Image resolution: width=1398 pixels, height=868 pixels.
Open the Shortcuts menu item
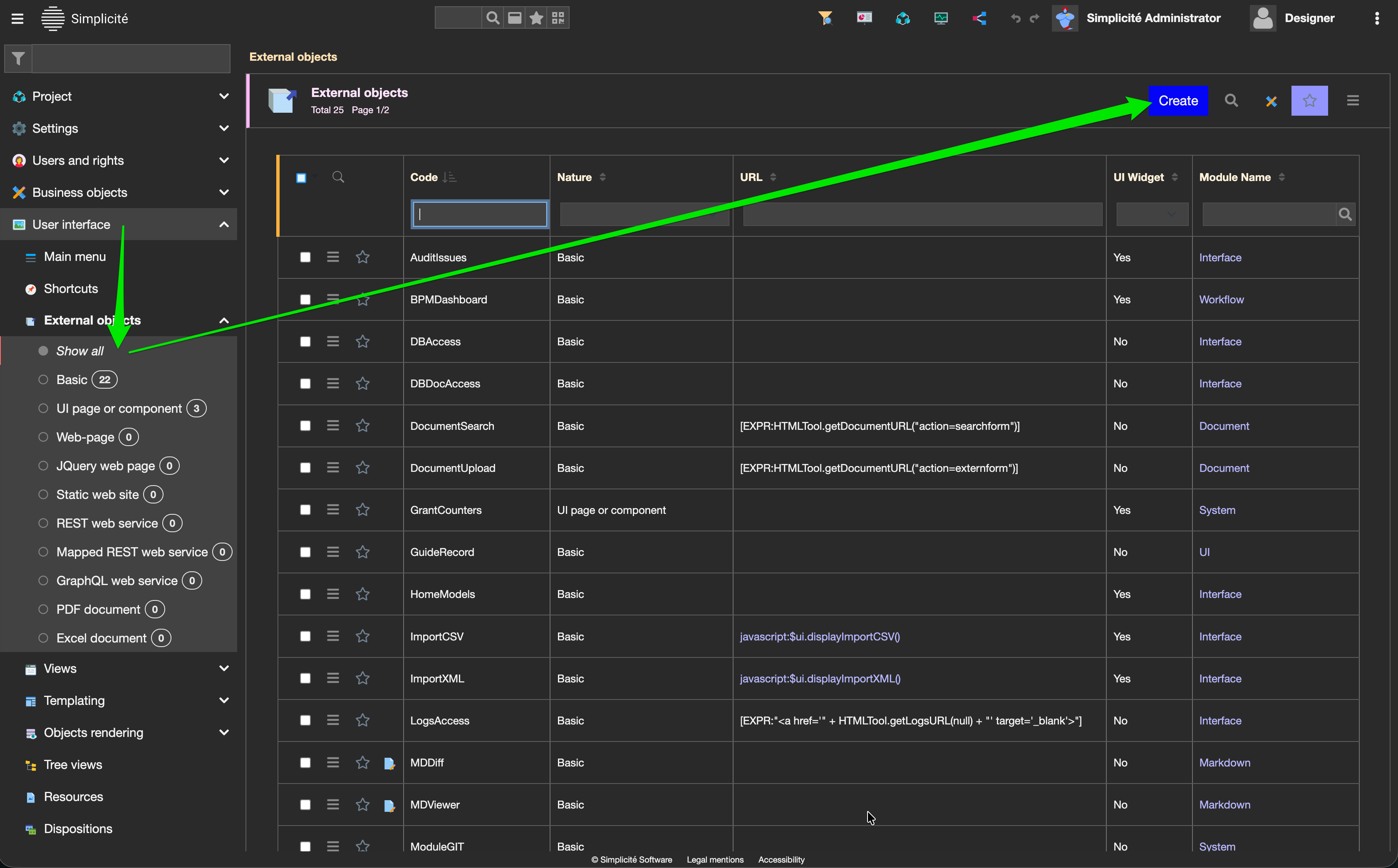(71, 289)
